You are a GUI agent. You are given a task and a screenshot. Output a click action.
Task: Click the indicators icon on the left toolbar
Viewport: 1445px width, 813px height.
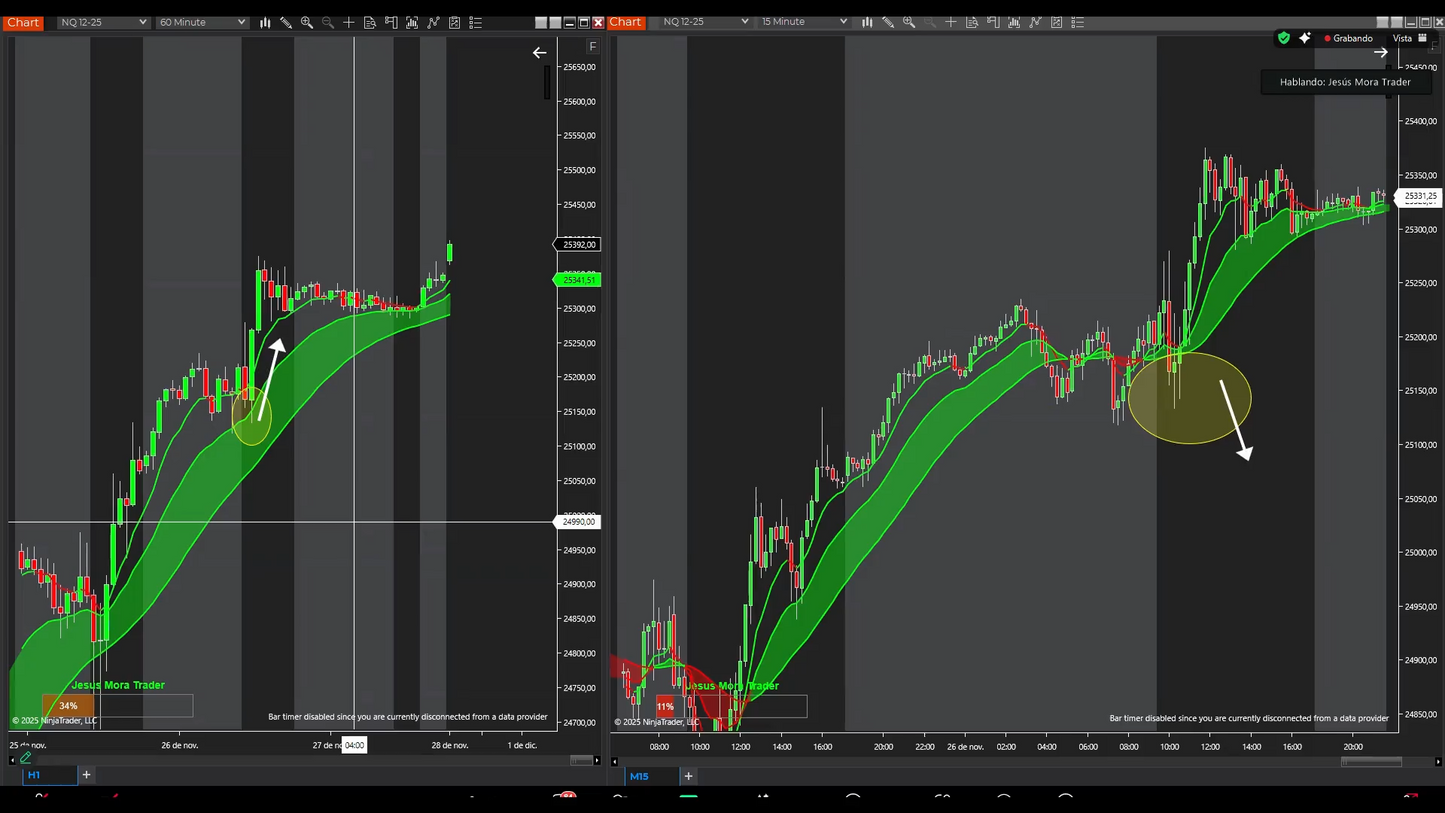(x=411, y=22)
